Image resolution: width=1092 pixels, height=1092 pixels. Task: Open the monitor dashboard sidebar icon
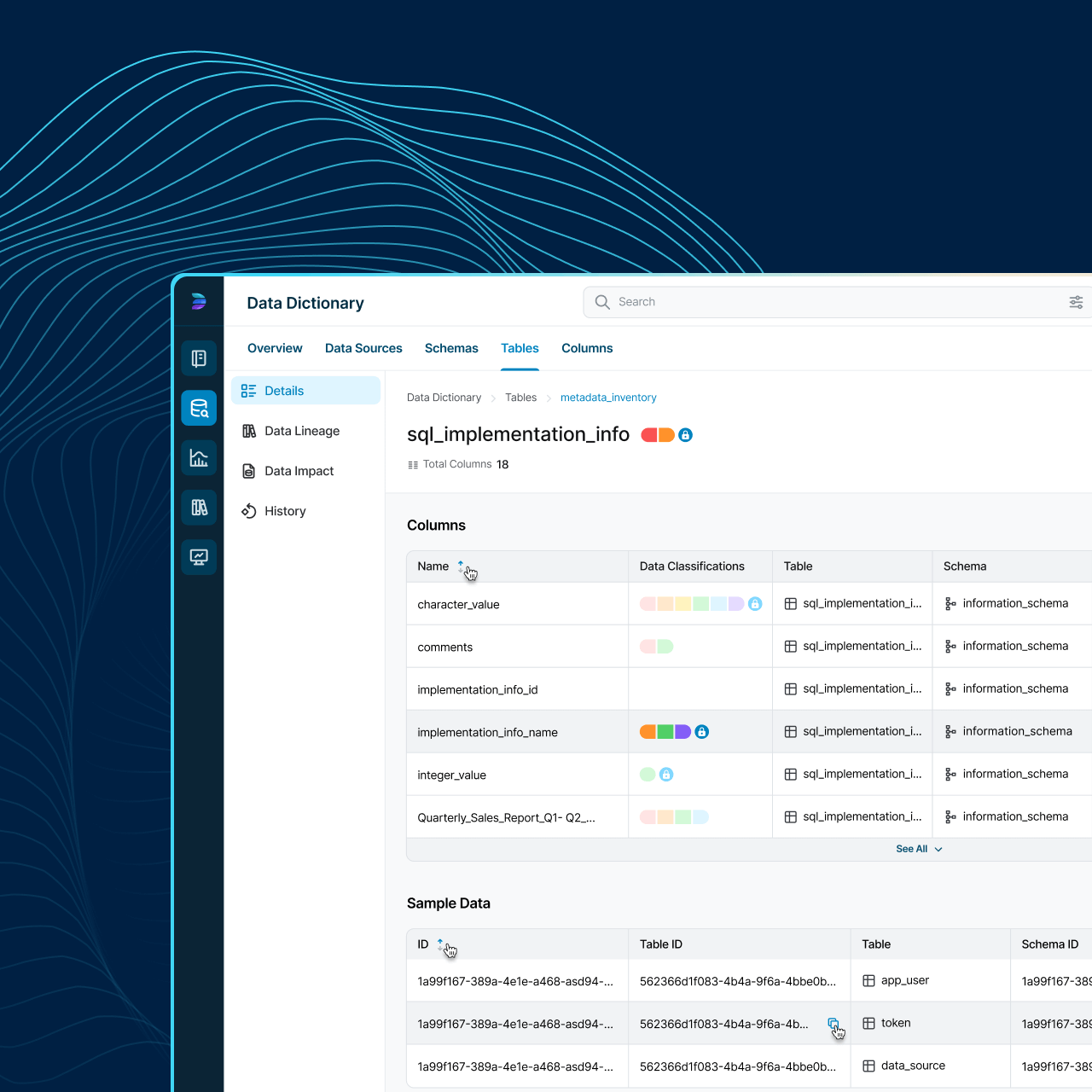[199, 557]
